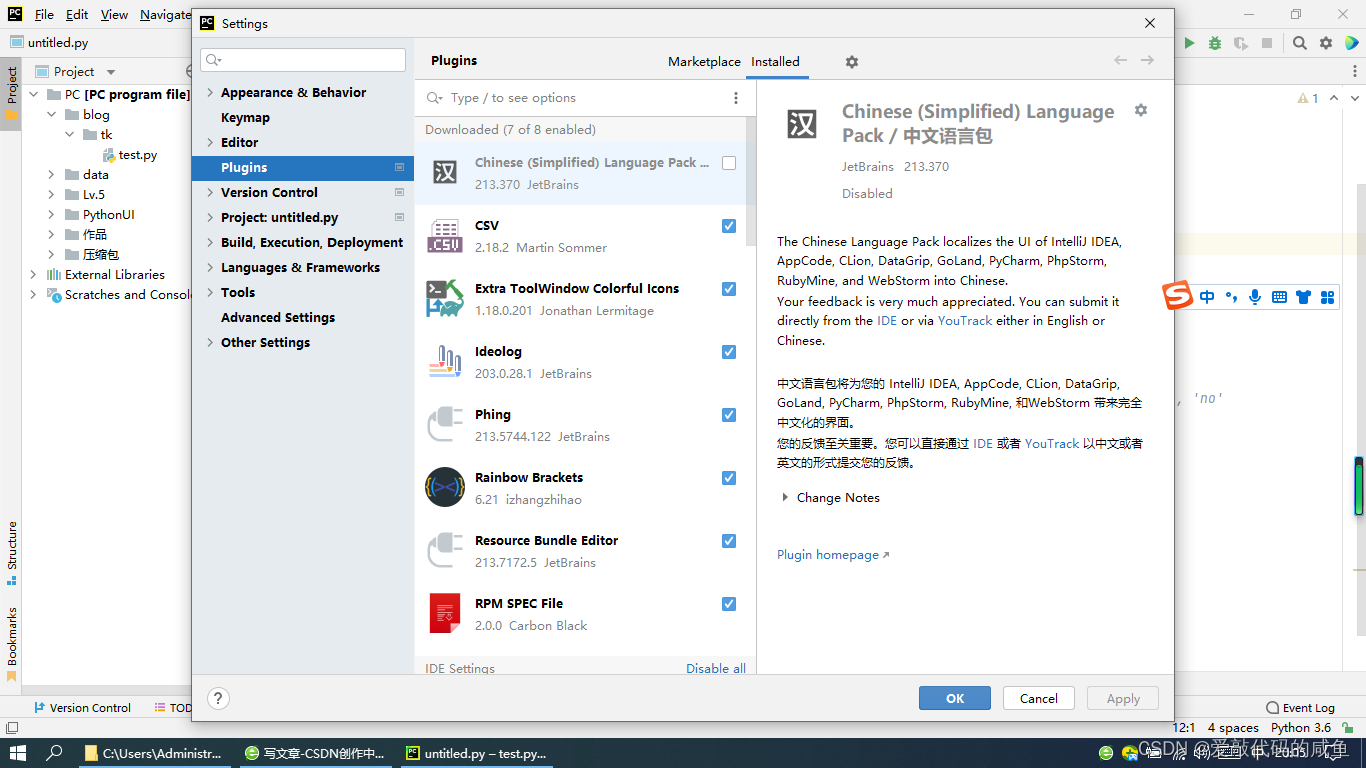Uncheck the Resource Bundle Editor checkbox

click(x=729, y=541)
